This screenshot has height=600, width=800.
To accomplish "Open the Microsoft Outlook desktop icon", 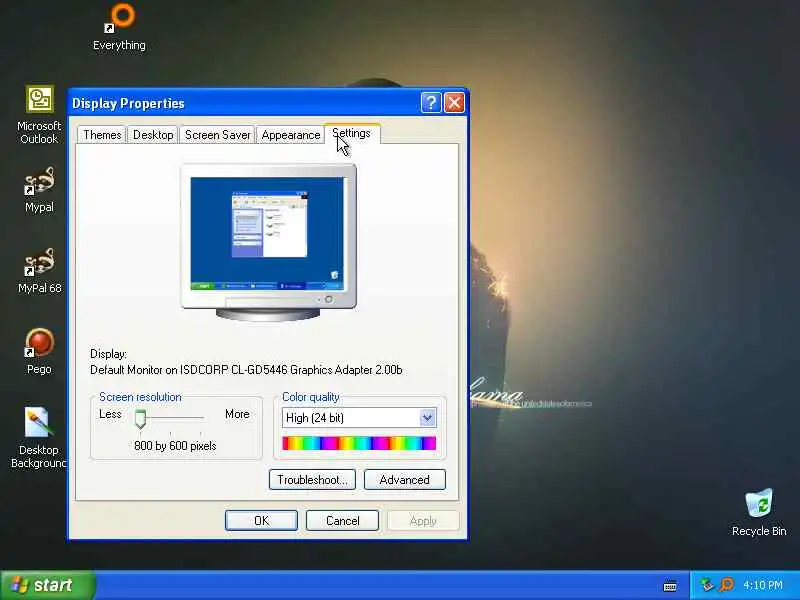I will coord(39,114).
